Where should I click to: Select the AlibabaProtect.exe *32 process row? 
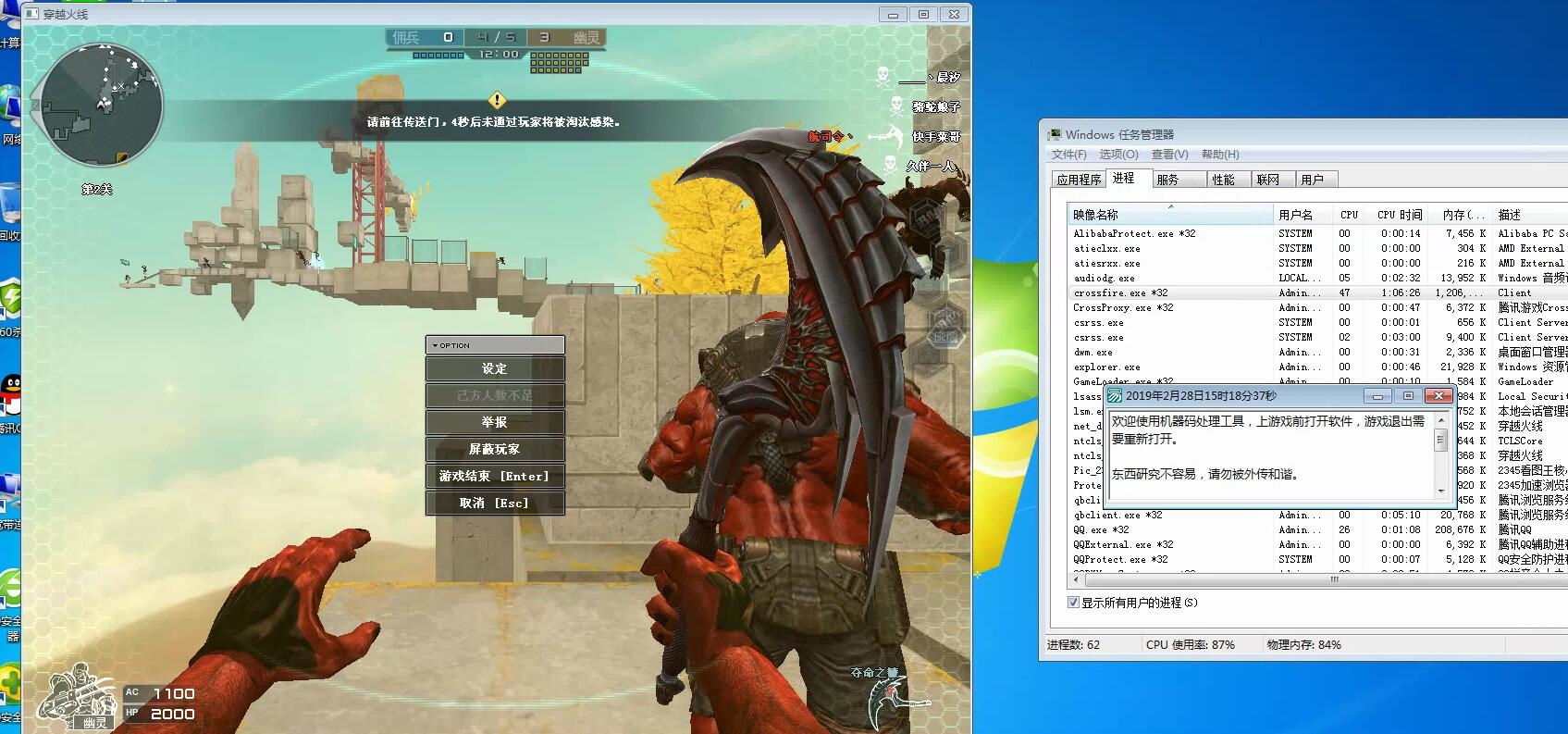click(x=1318, y=233)
